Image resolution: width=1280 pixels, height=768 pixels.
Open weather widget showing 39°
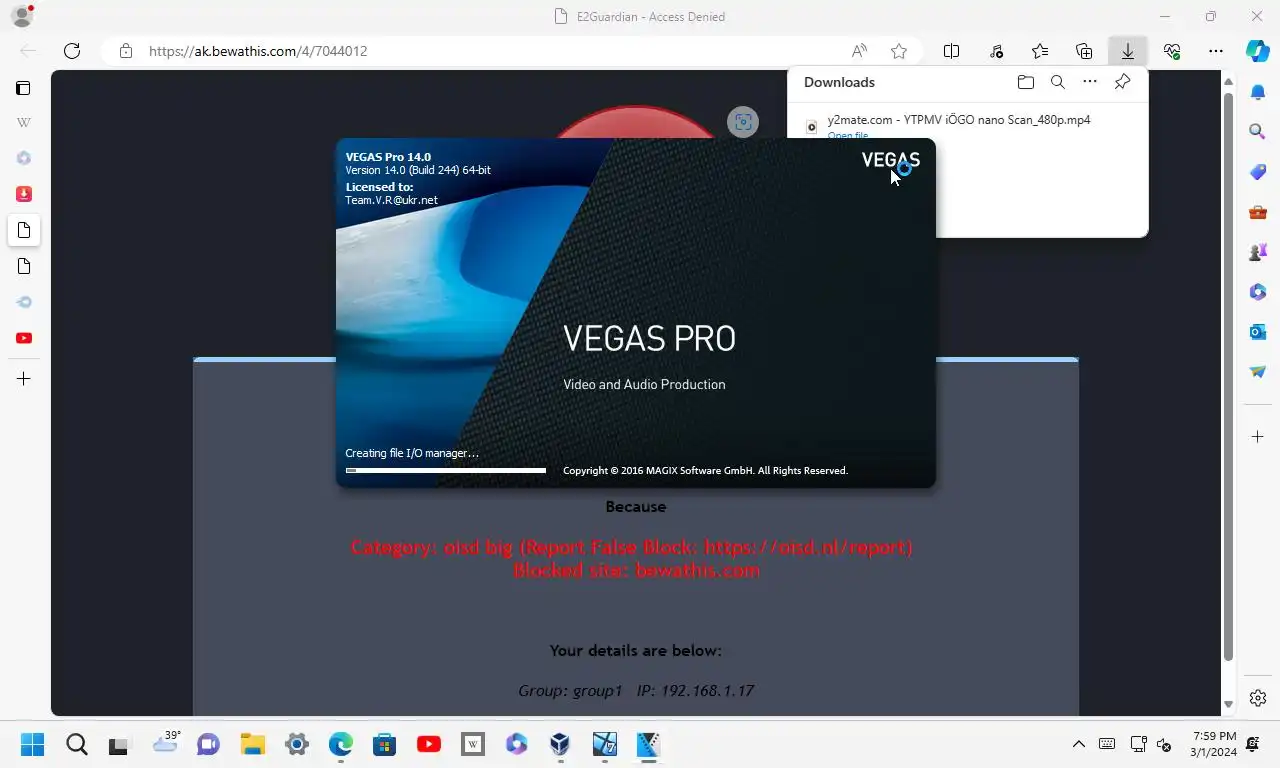pyautogui.click(x=166, y=742)
